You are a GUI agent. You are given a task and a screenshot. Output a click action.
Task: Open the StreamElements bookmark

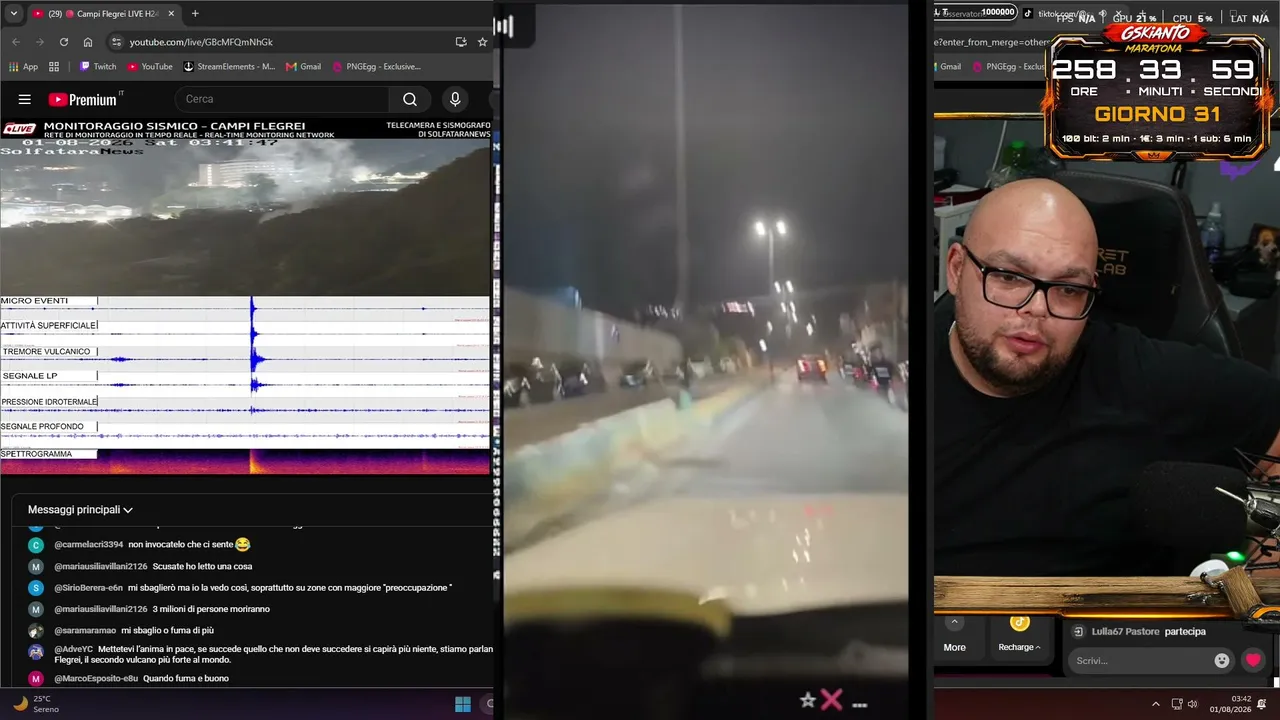coord(229,67)
